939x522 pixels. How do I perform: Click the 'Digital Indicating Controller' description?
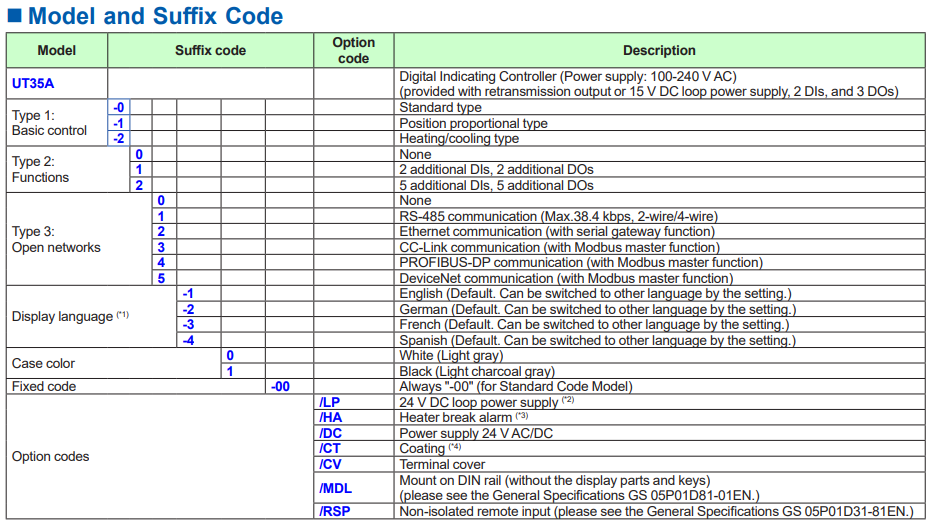649,84
